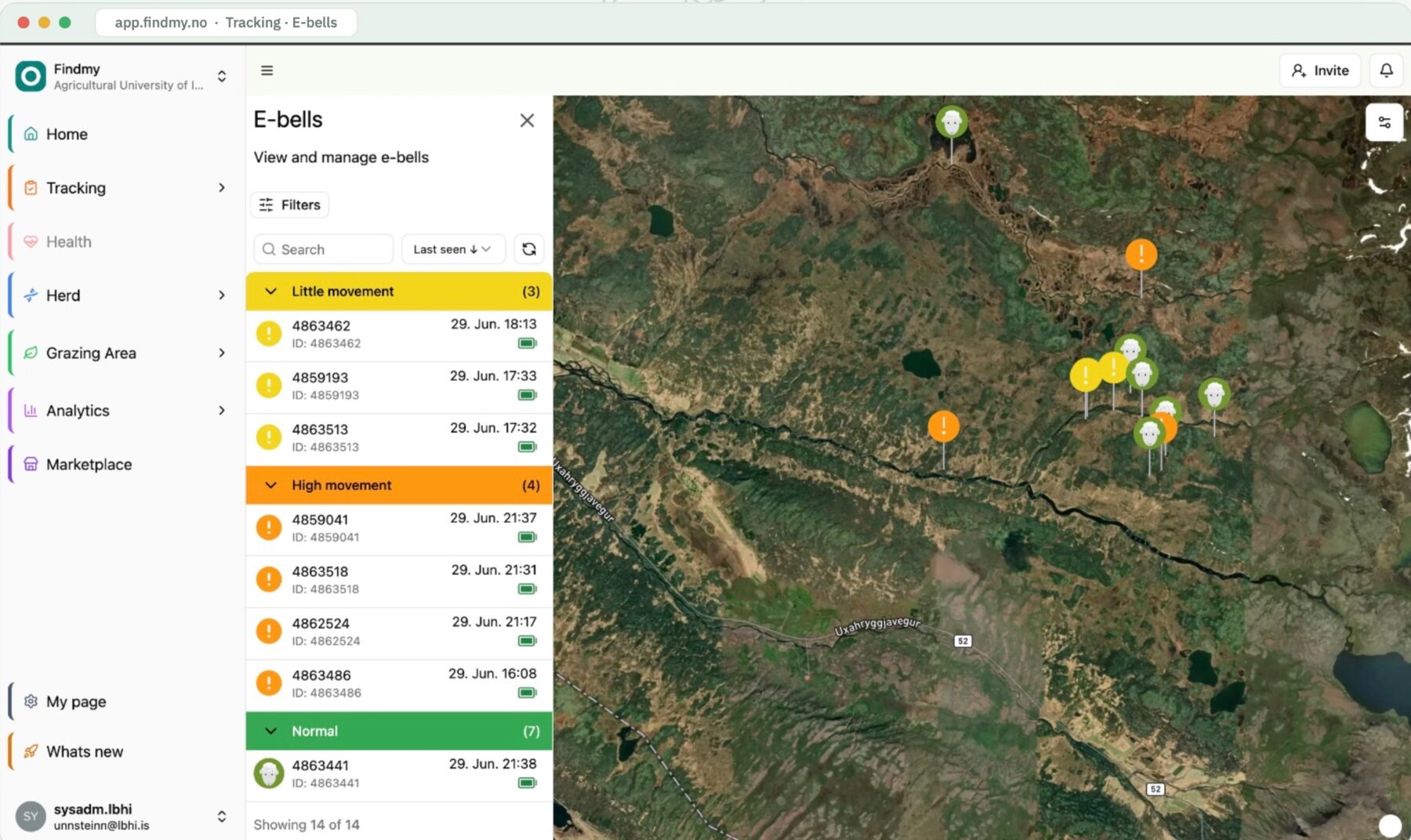
Task: Click battery icon on row 4859193
Action: click(527, 395)
